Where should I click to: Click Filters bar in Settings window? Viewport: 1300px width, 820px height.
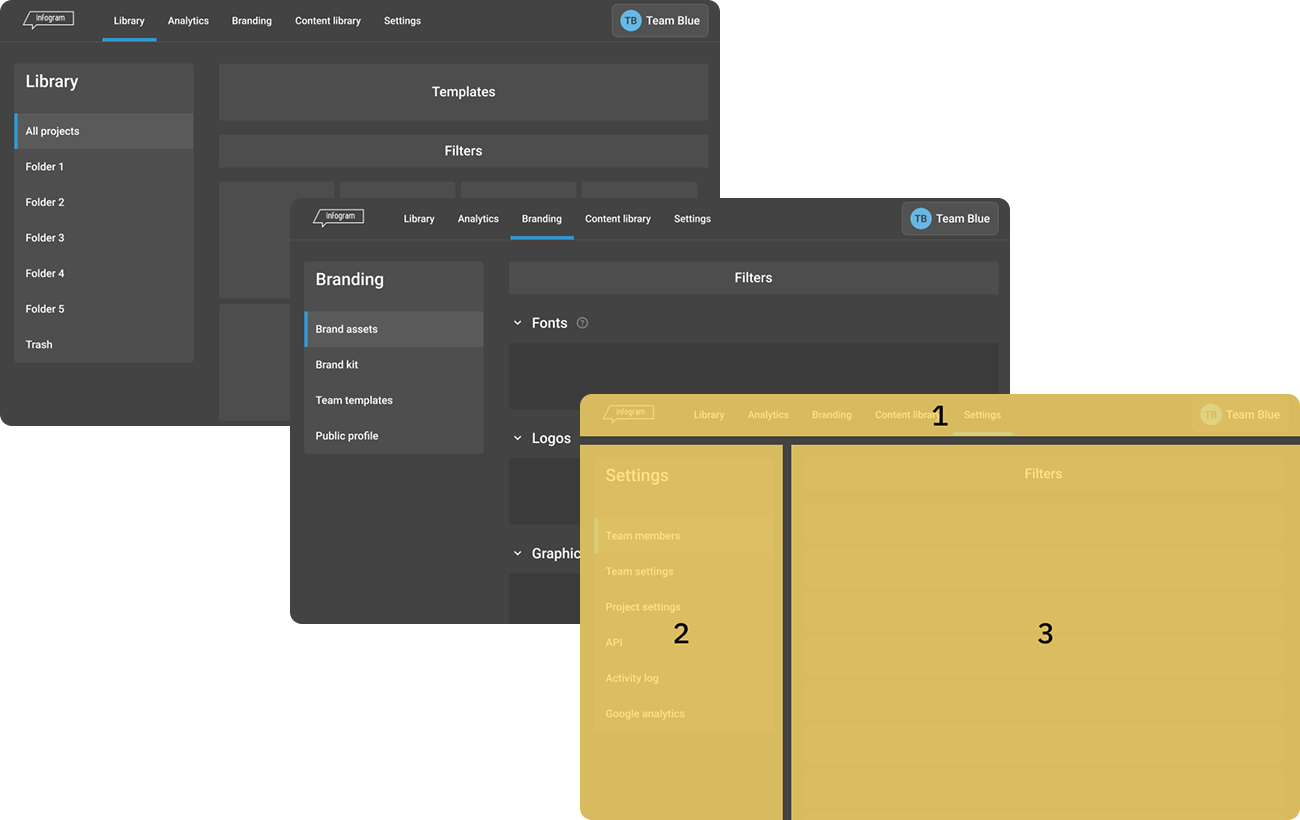coord(1044,474)
